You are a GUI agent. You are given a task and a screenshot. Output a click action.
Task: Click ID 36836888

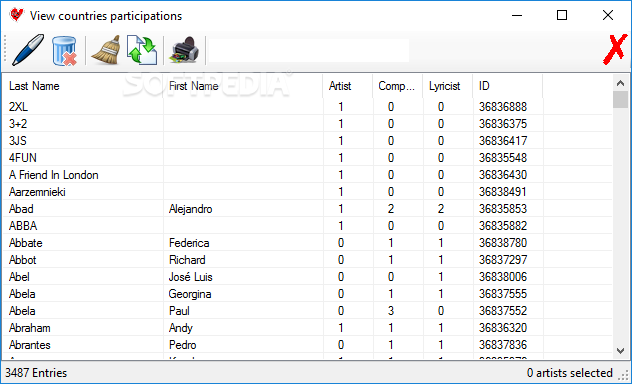pos(503,107)
